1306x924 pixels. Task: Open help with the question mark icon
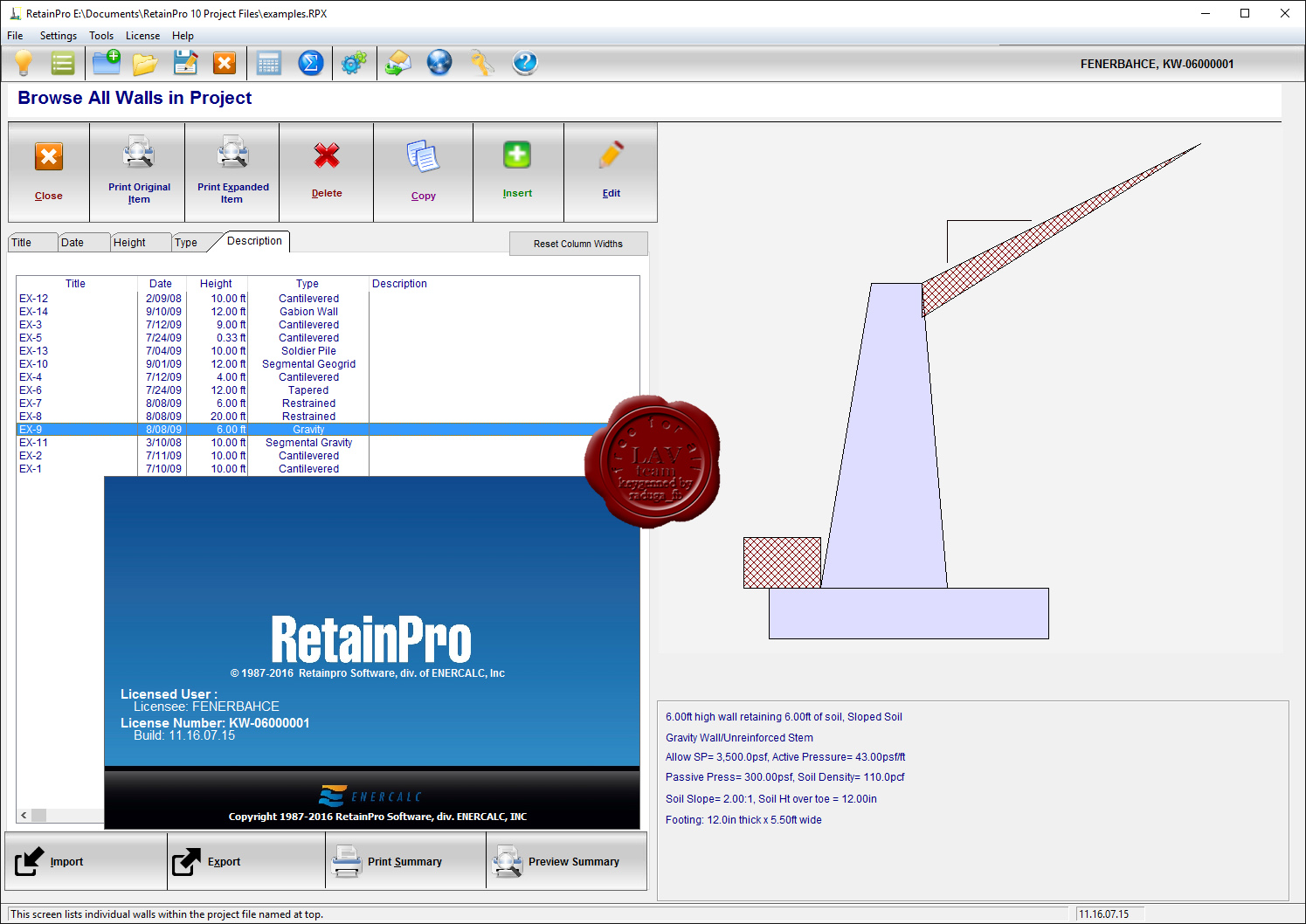[524, 63]
